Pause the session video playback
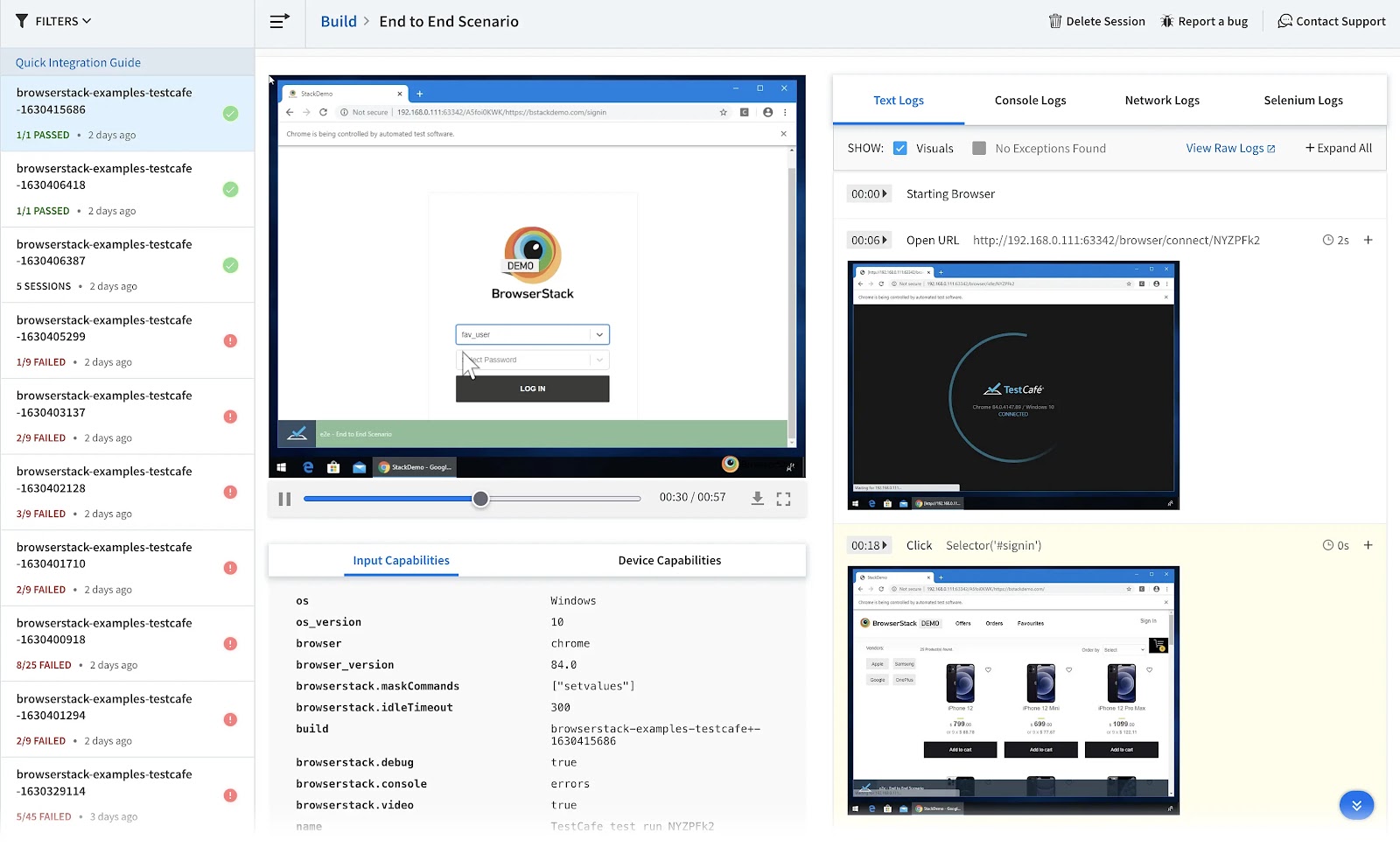 [x=284, y=498]
